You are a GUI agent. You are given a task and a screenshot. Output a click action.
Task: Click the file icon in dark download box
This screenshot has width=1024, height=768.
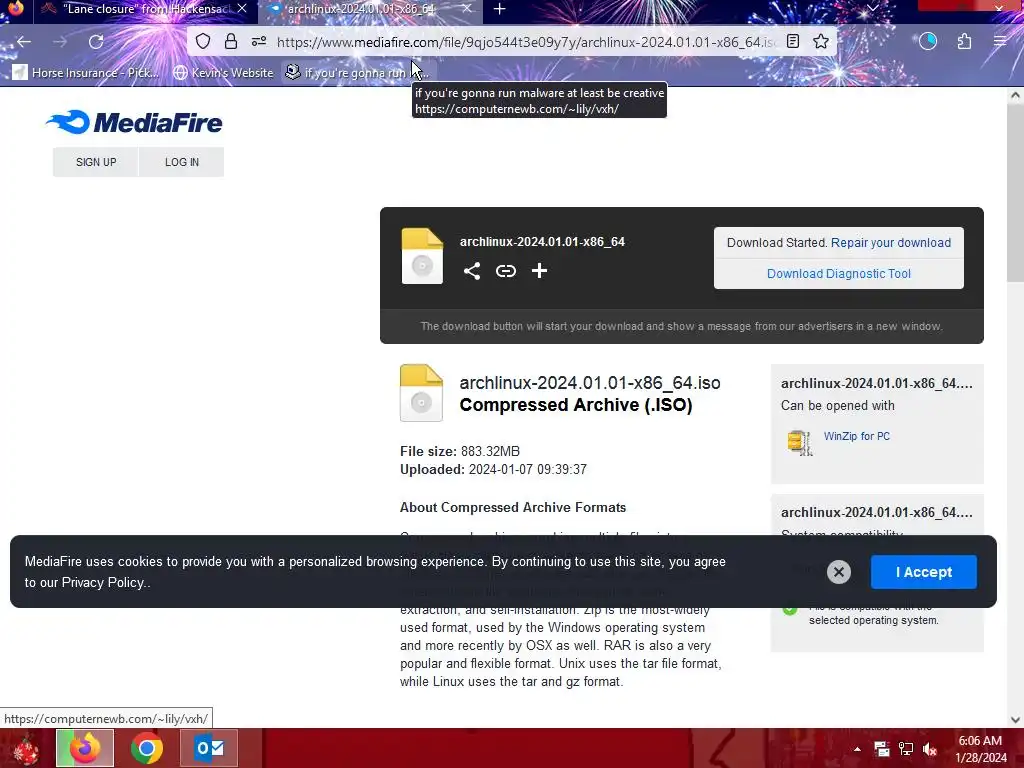(x=422, y=256)
